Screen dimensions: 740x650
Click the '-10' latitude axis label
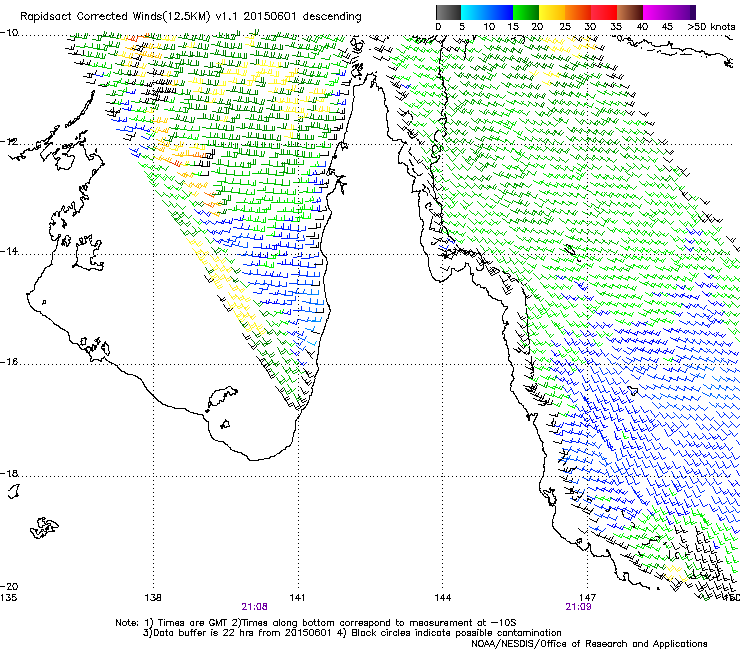pos(9,33)
